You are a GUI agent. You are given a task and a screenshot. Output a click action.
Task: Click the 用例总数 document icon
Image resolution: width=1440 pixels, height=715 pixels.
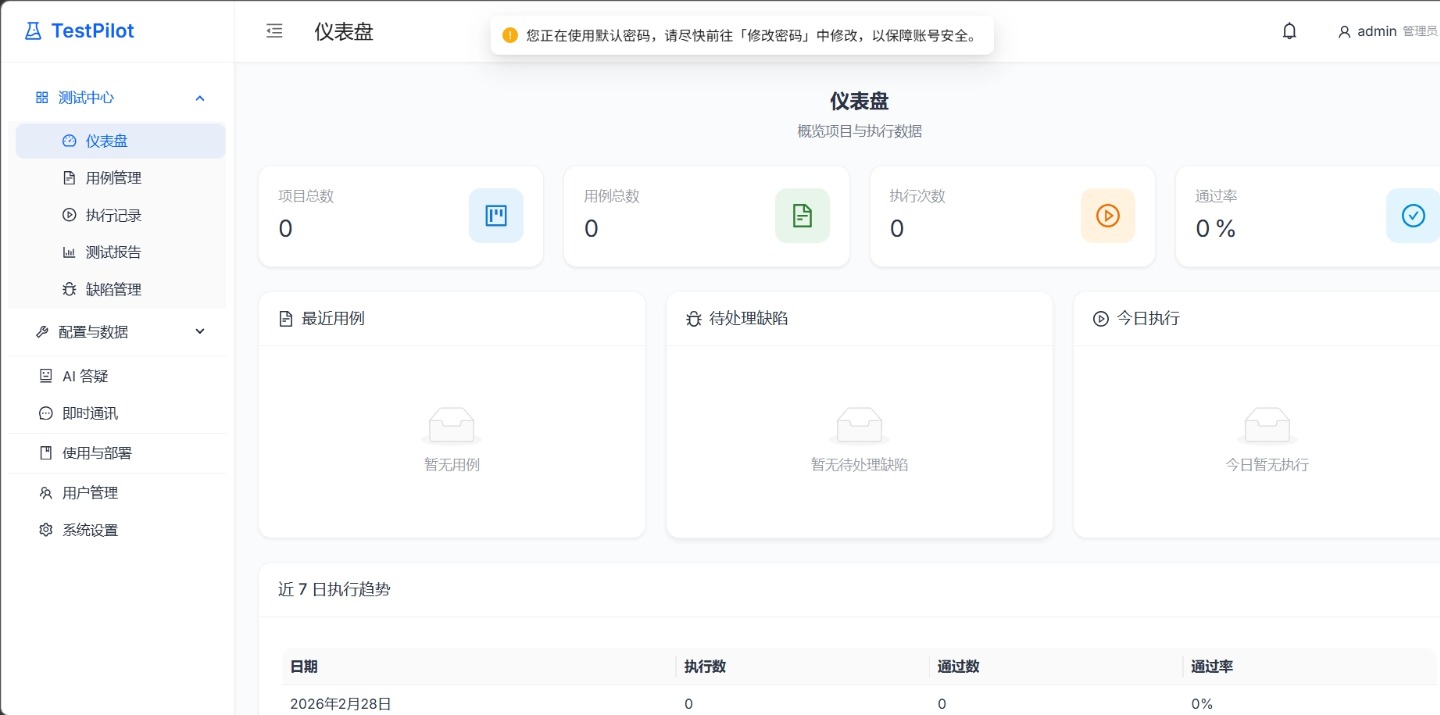pyautogui.click(x=802, y=215)
